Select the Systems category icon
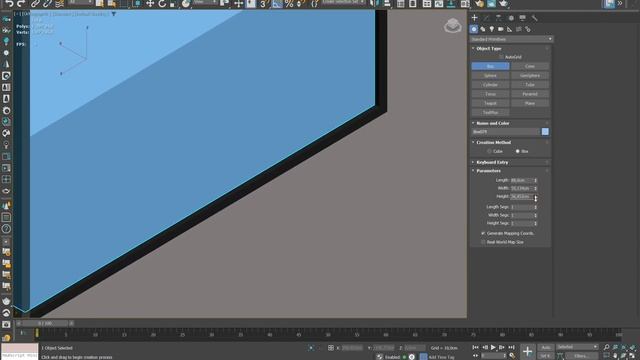640x360 pixels. point(528,29)
